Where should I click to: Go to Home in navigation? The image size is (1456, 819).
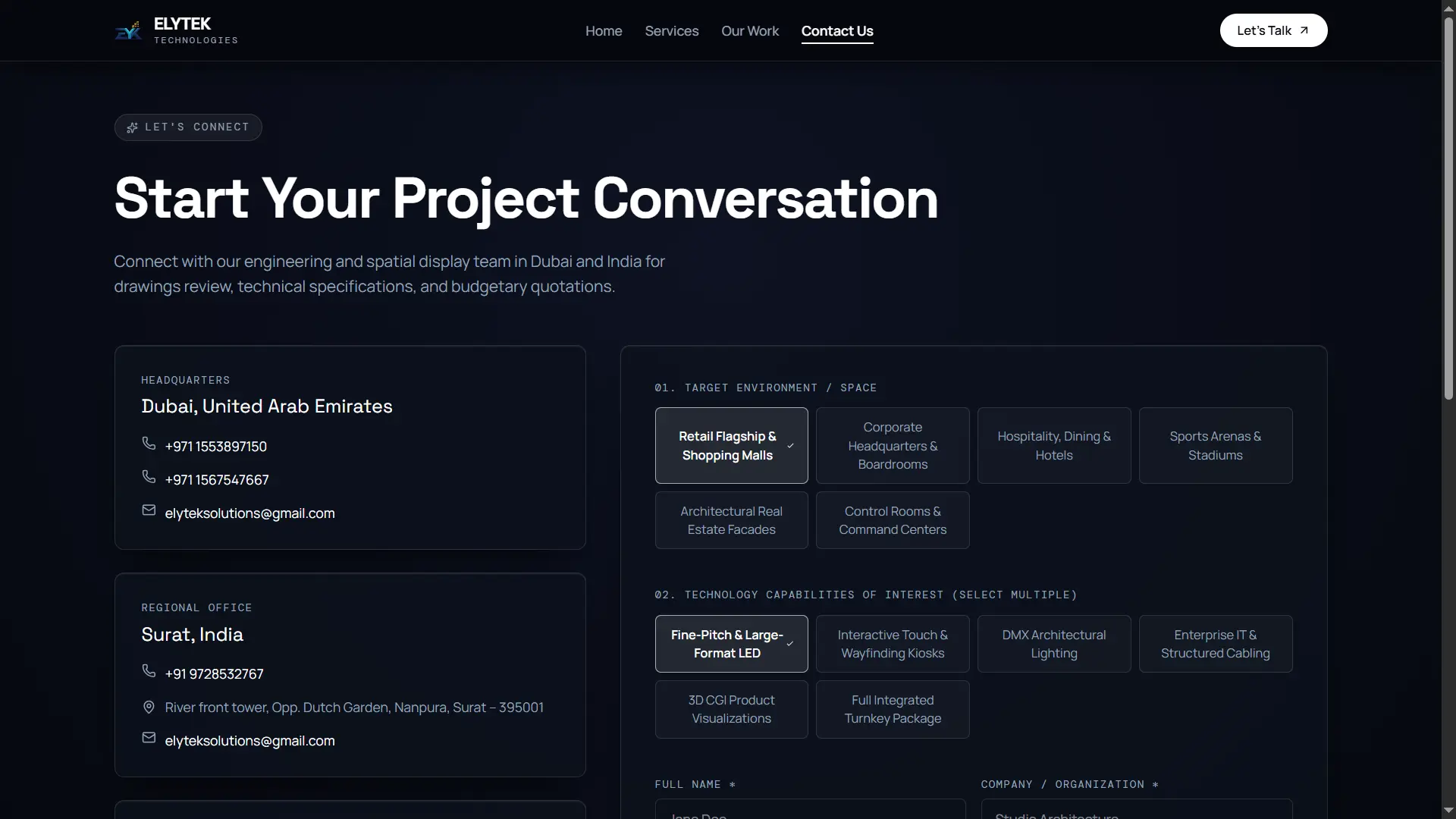pos(604,31)
